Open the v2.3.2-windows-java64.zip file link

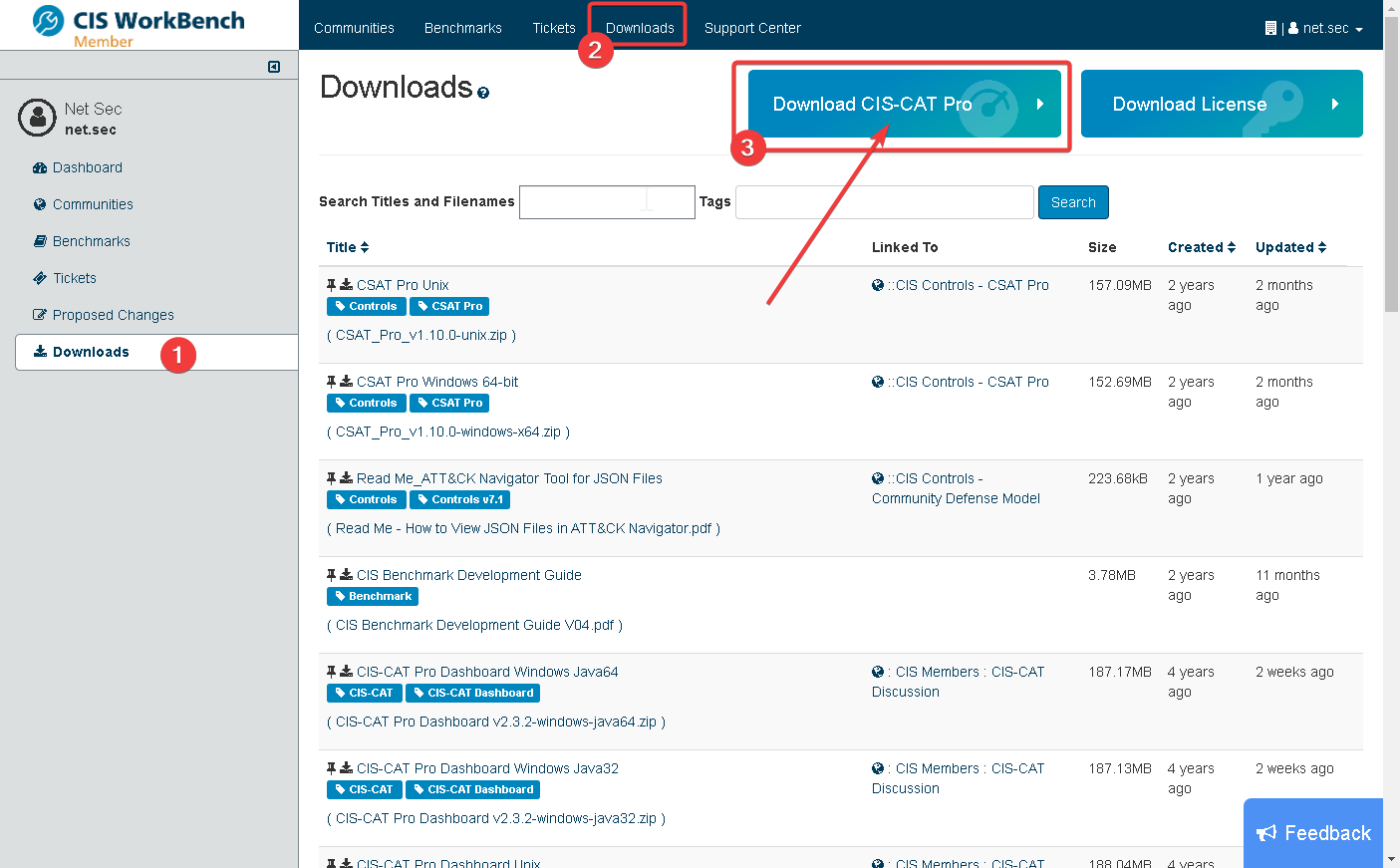[x=496, y=722]
